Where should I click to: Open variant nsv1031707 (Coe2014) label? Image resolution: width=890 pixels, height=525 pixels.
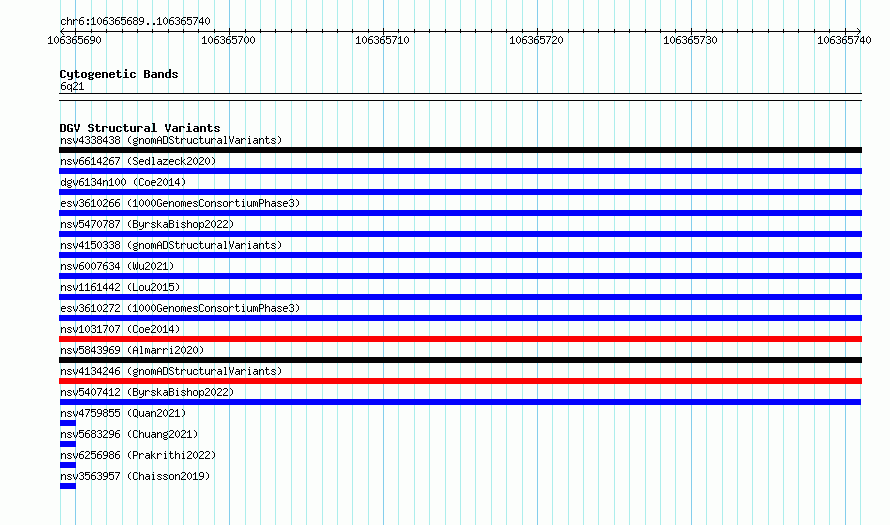pyautogui.click(x=120, y=329)
